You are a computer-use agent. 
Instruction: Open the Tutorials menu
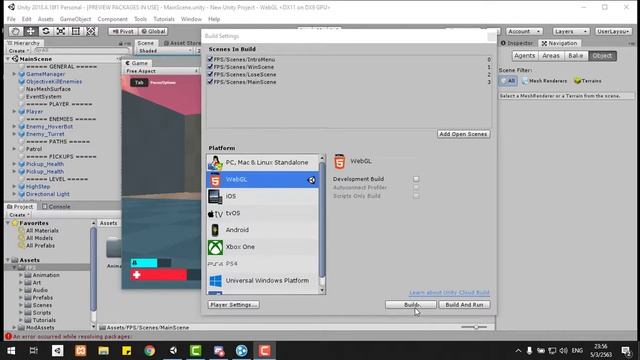pyautogui.click(x=164, y=19)
